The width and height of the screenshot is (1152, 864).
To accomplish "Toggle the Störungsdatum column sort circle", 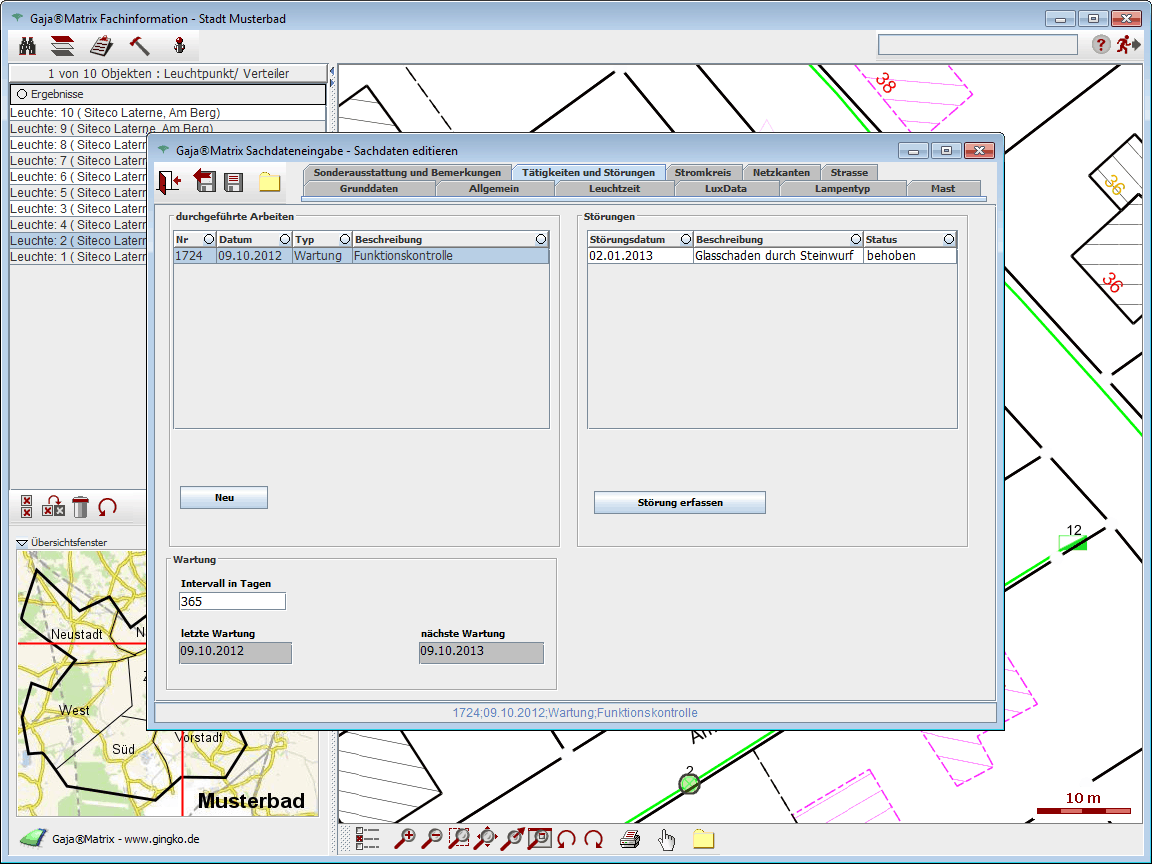I will point(685,240).
